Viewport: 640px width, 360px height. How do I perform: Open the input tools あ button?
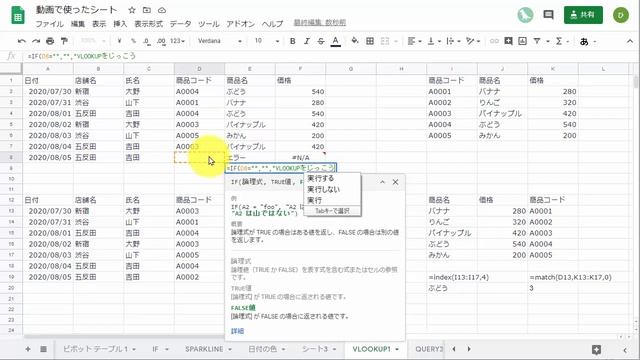point(584,42)
